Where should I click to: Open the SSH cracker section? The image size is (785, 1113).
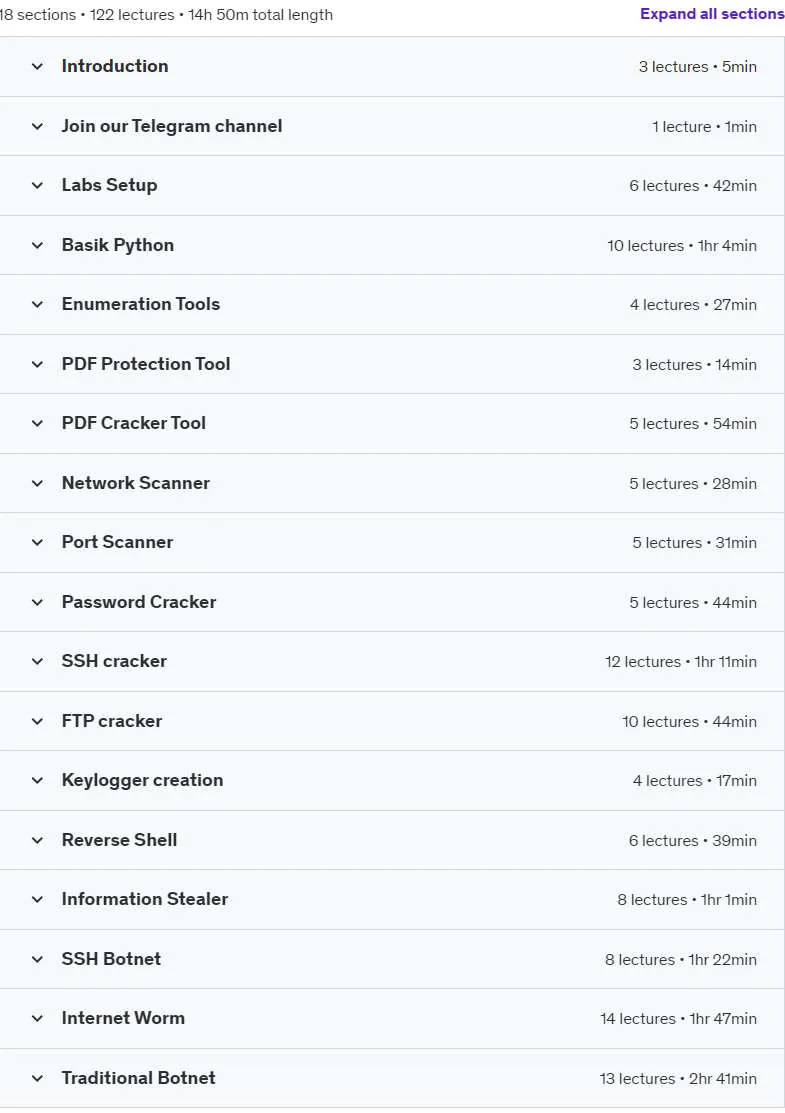[392, 662]
